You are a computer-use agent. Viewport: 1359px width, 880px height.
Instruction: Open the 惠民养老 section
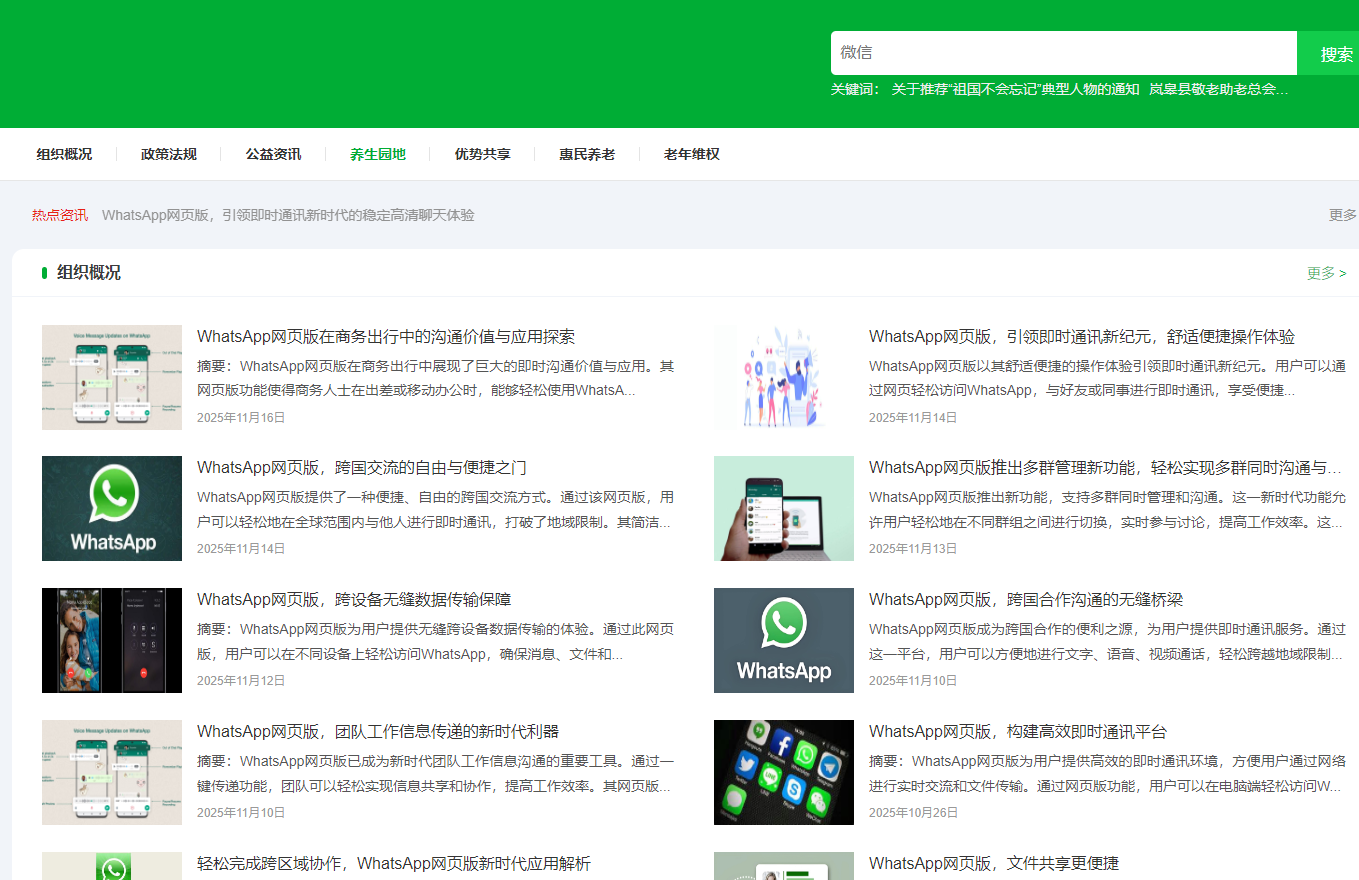[586, 154]
